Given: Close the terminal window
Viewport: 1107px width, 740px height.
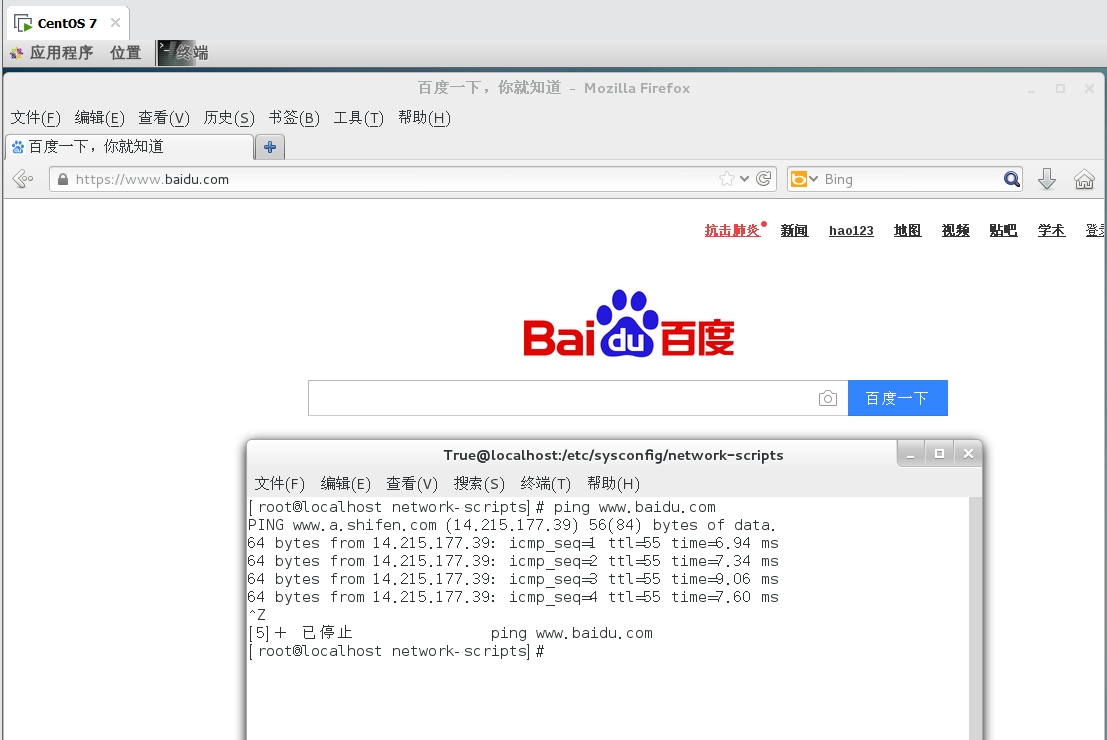Looking at the screenshot, I should click(968, 454).
